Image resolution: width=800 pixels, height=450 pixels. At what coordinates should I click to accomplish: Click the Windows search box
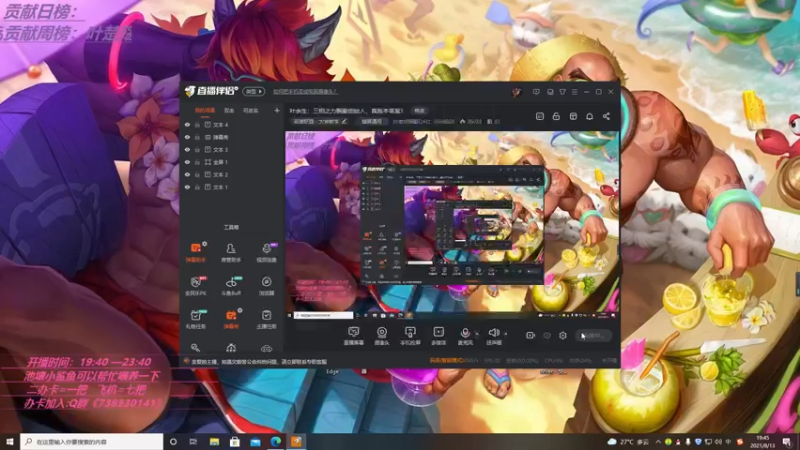pos(92,442)
